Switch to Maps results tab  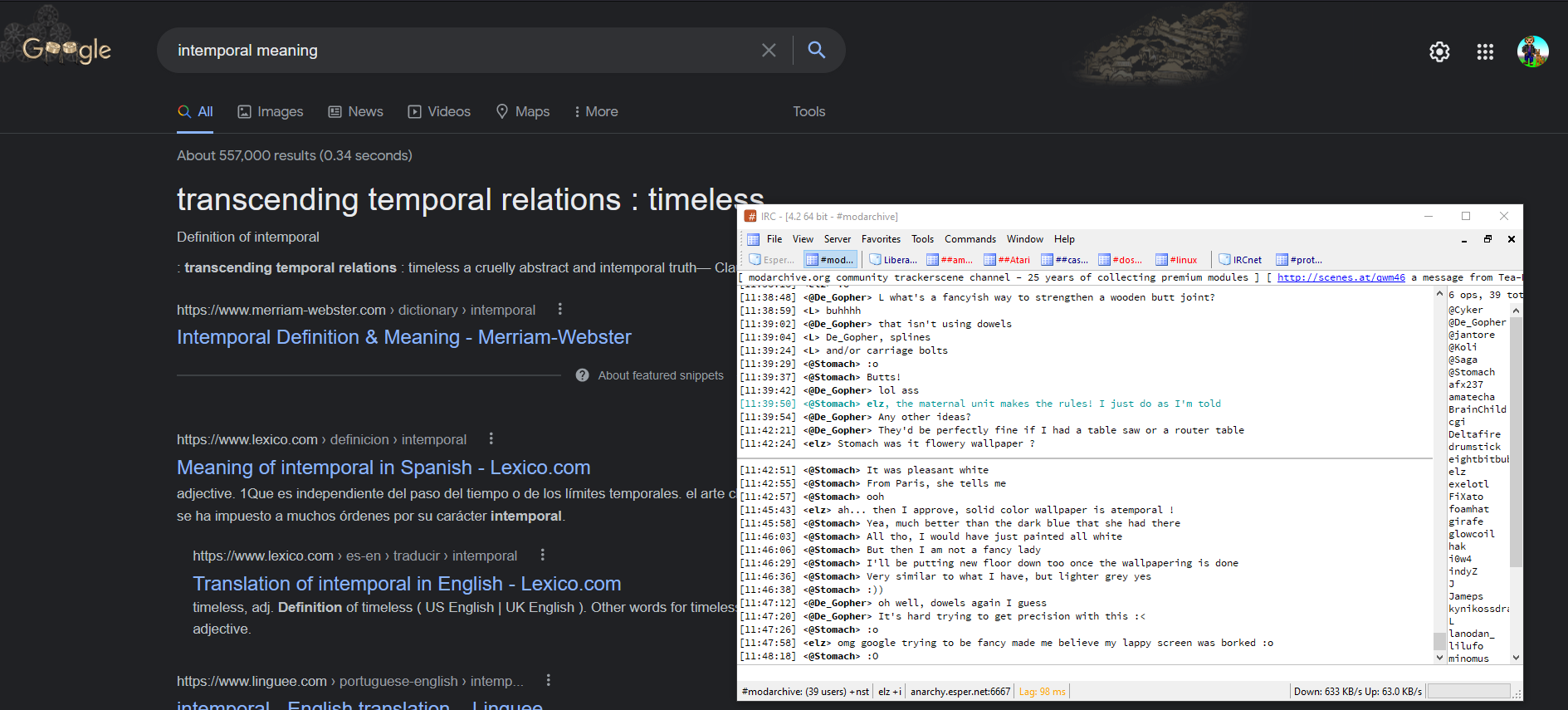523,111
